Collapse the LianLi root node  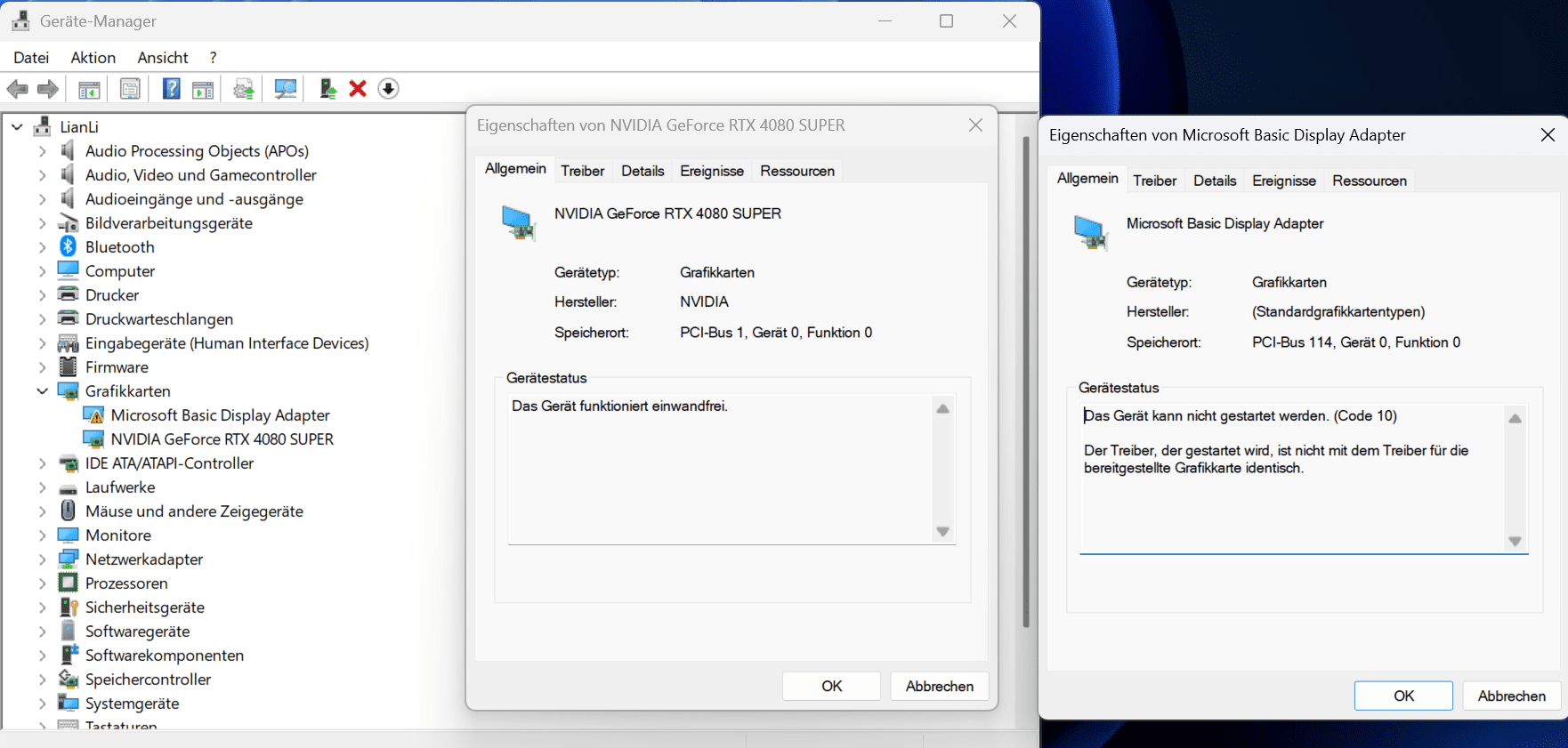click(17, 127)
